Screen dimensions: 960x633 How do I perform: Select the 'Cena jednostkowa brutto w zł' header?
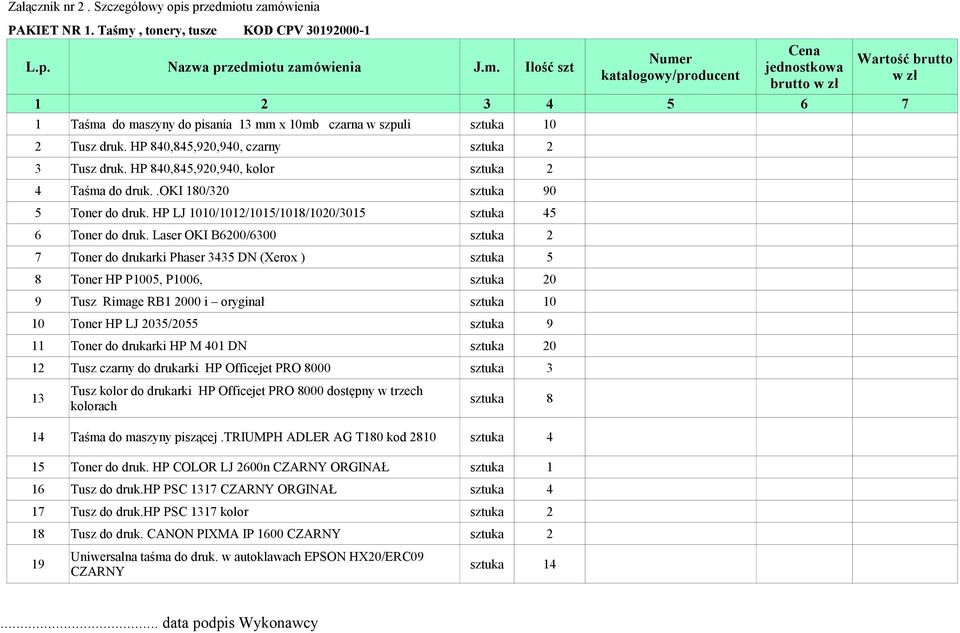pos(804,67)
